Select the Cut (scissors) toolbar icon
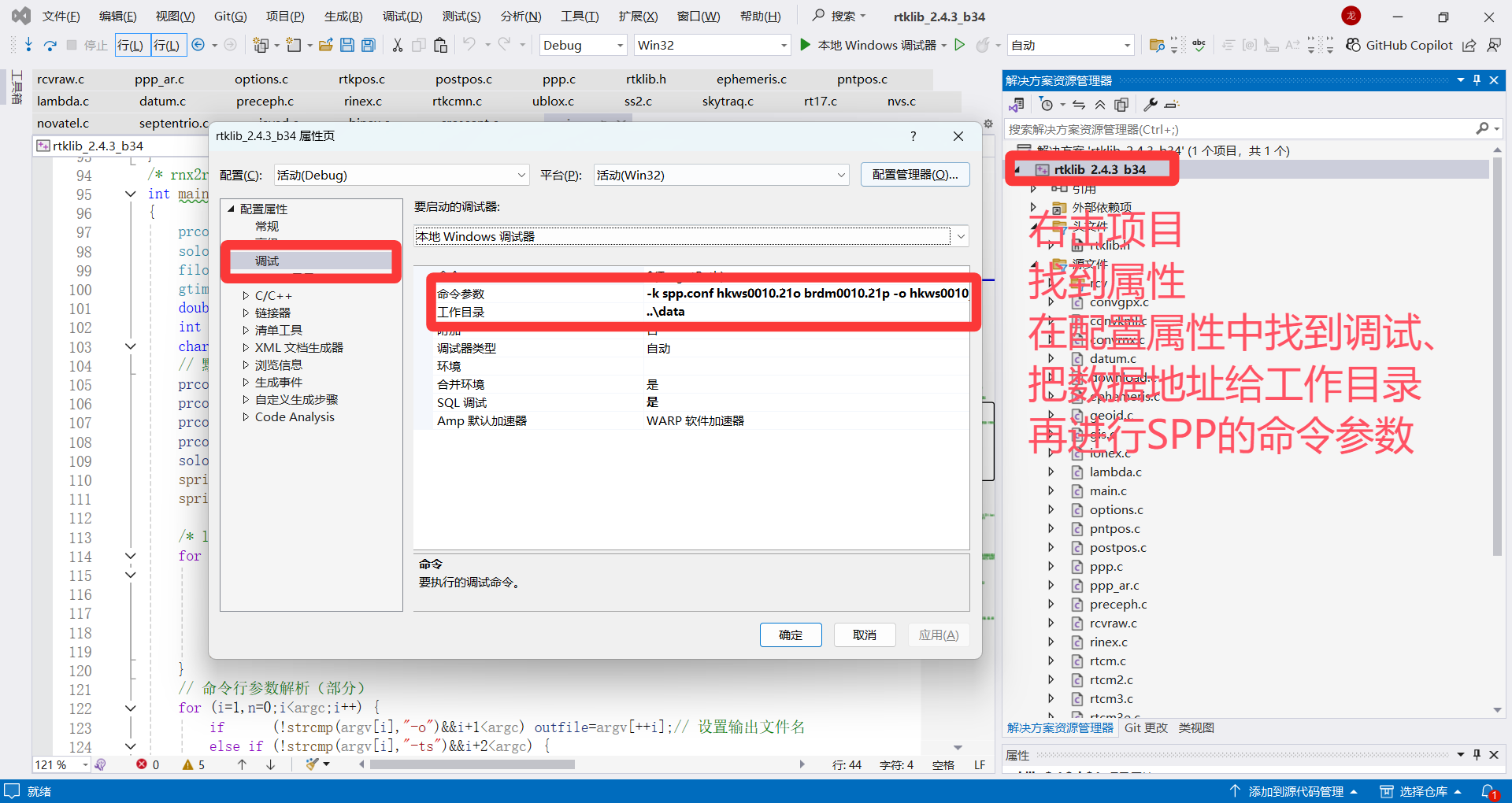 (x=397, y=45)
